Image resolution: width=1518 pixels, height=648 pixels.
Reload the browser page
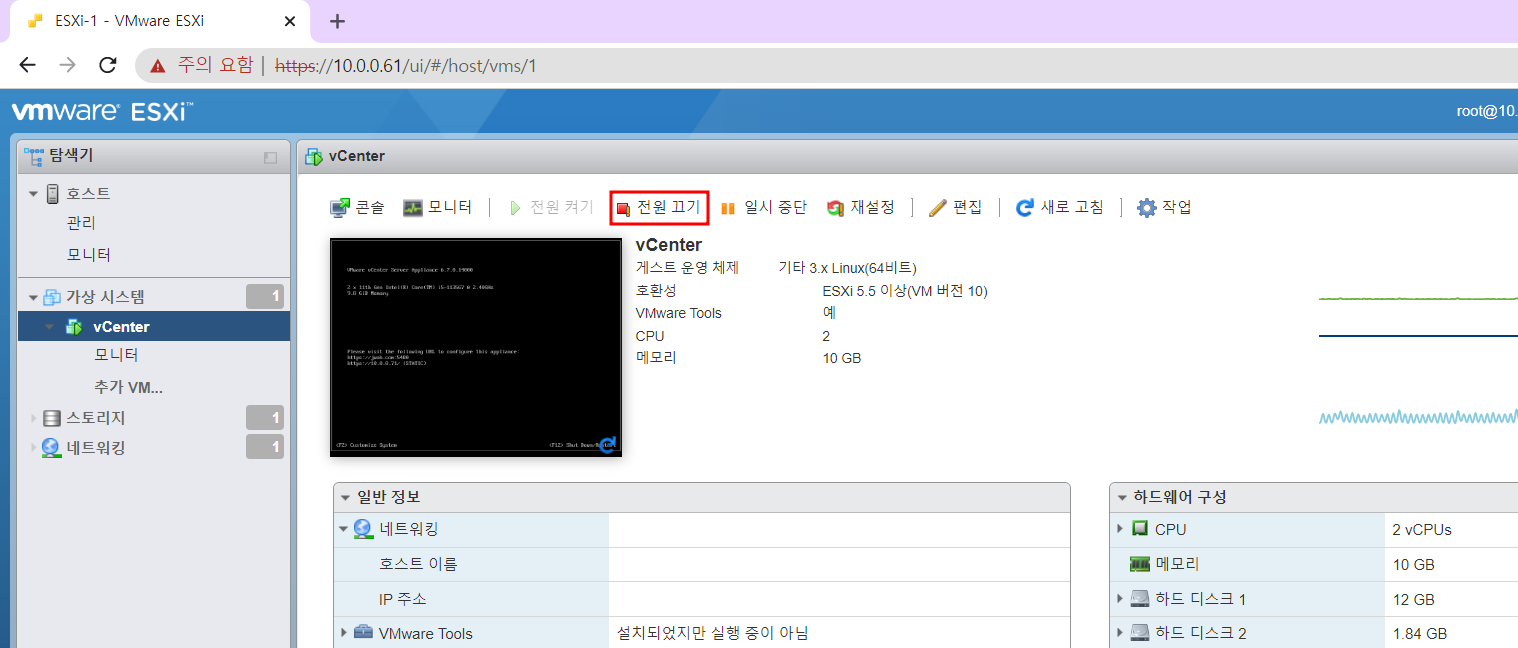pos(107,65)
